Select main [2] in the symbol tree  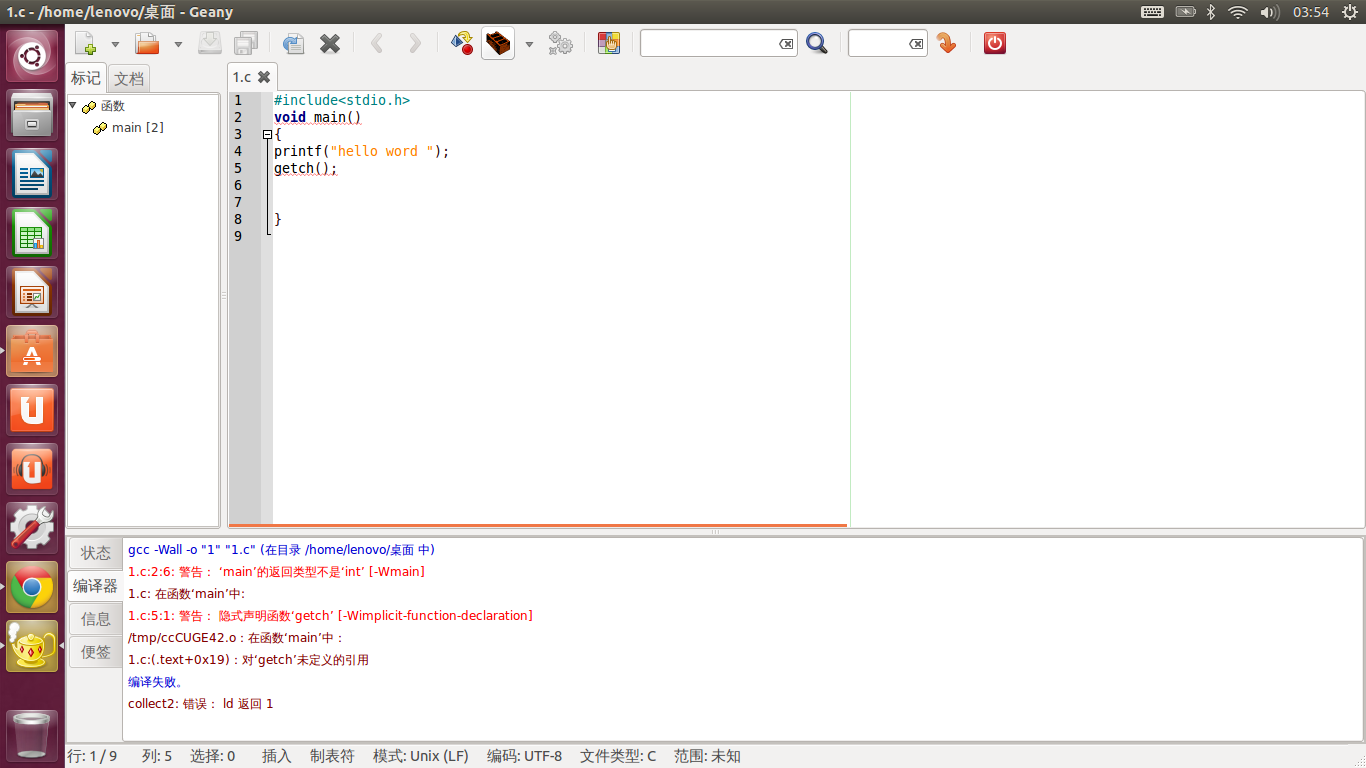pyautogui.click(x=137, y=128)
